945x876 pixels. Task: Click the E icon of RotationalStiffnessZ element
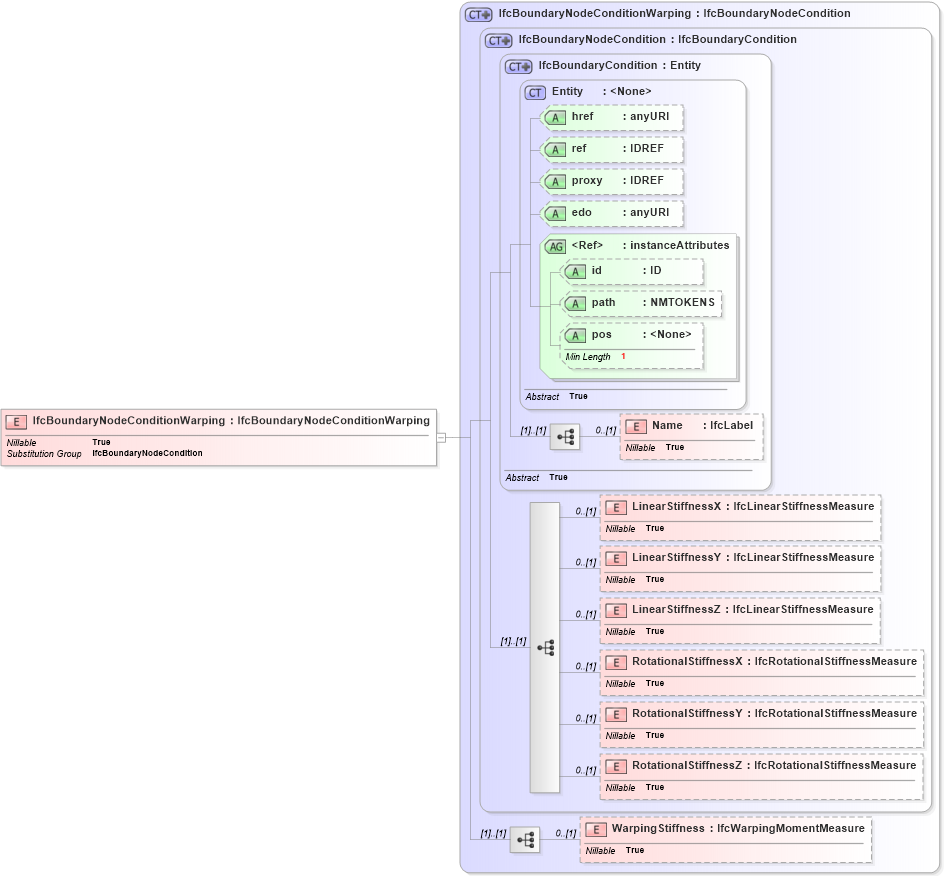(x=615, y=766)
